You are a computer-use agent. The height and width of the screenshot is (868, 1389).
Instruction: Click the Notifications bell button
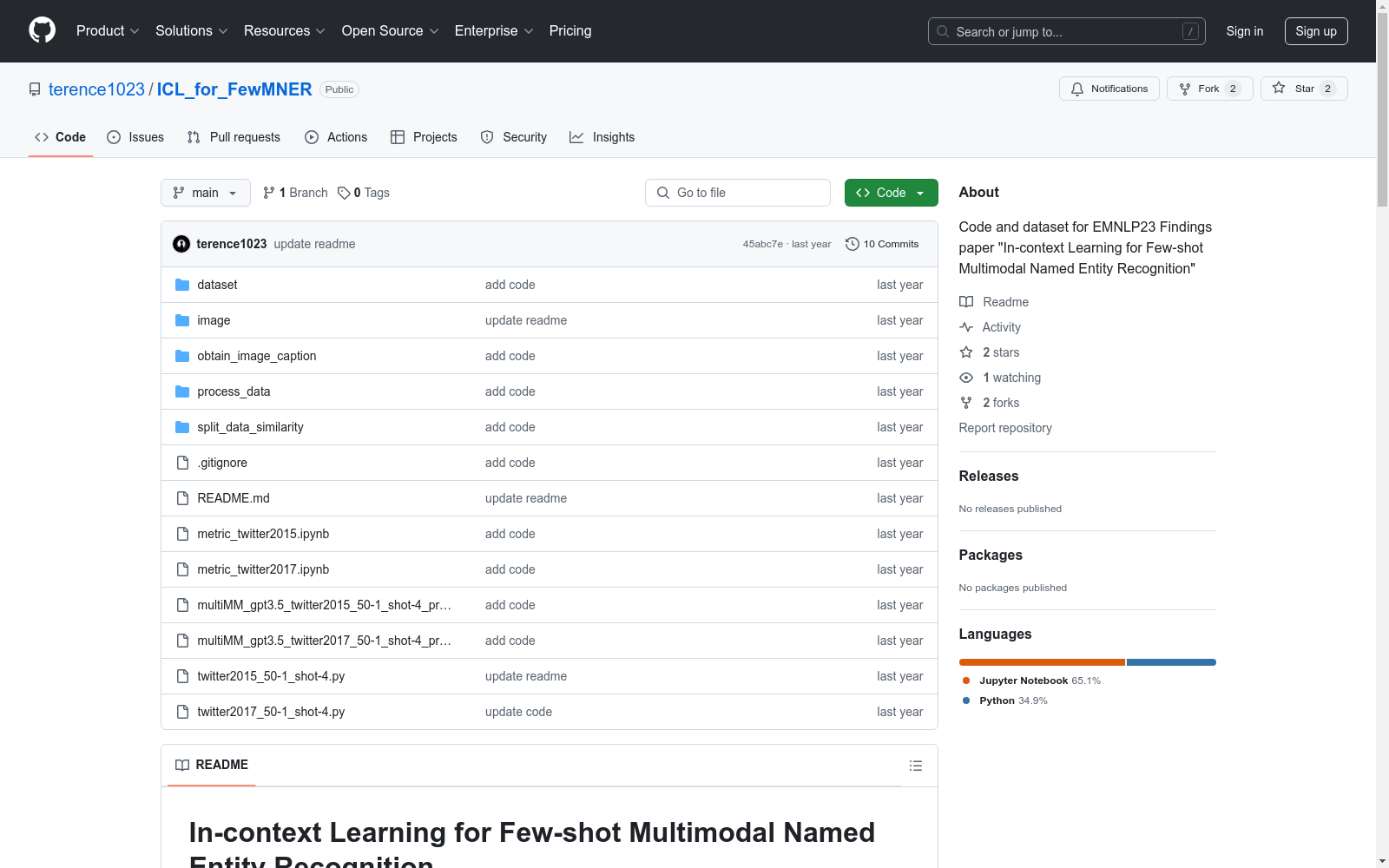(x=1109, y=89)
